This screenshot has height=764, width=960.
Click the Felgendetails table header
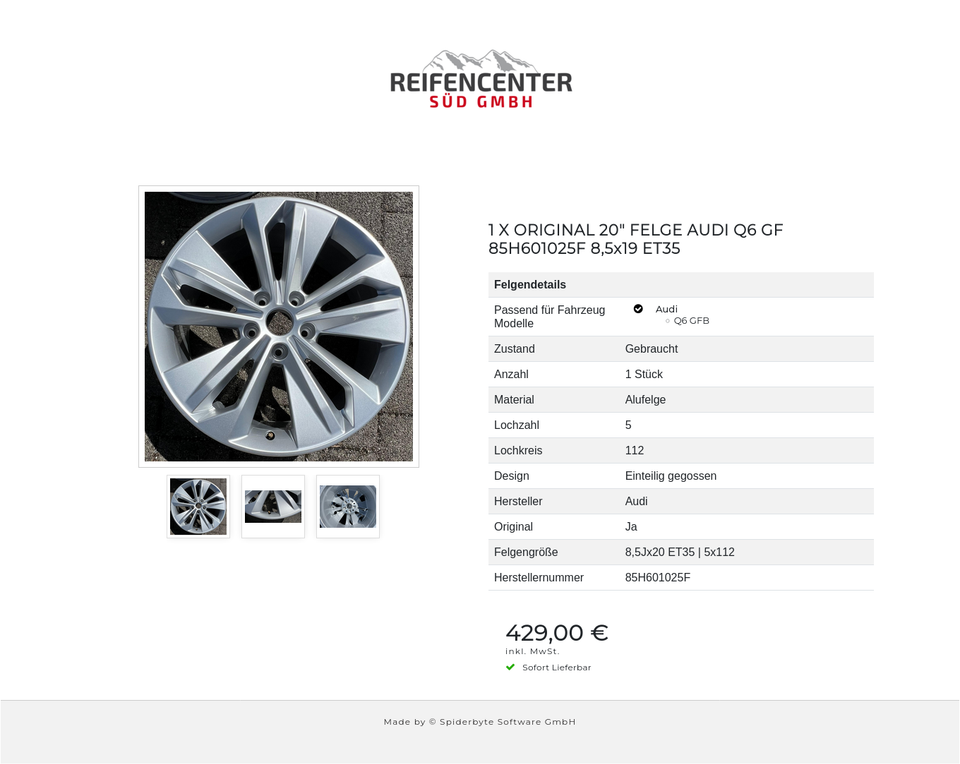681,285
